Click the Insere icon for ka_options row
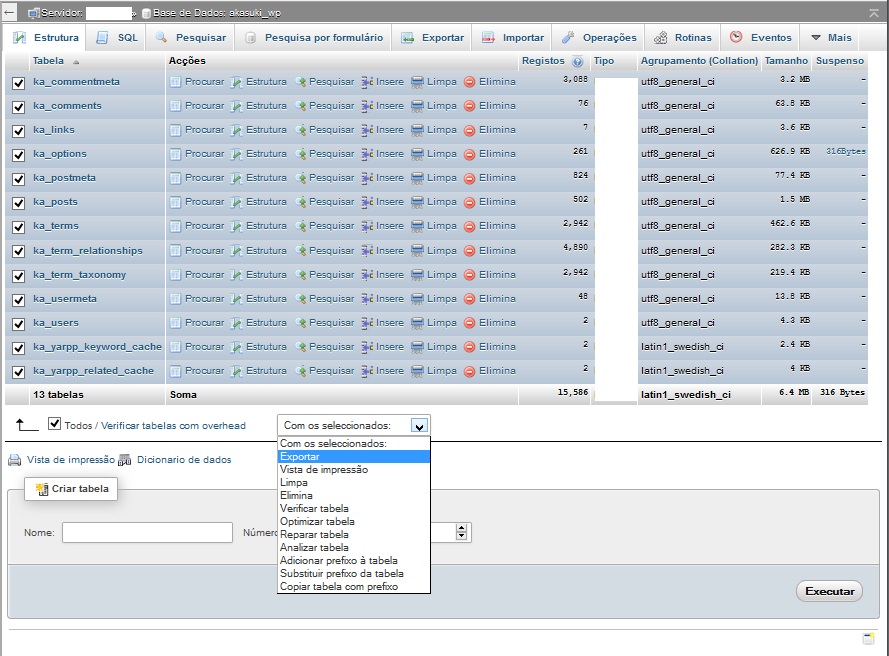Viewport: 889px width, 656px height. (x=367, y=154)
